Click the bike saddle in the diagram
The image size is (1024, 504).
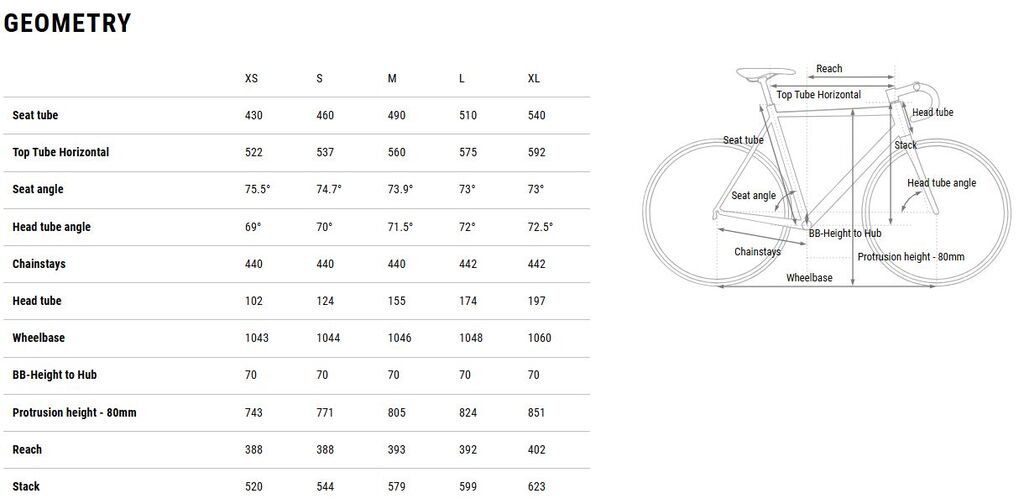(761, 73)
